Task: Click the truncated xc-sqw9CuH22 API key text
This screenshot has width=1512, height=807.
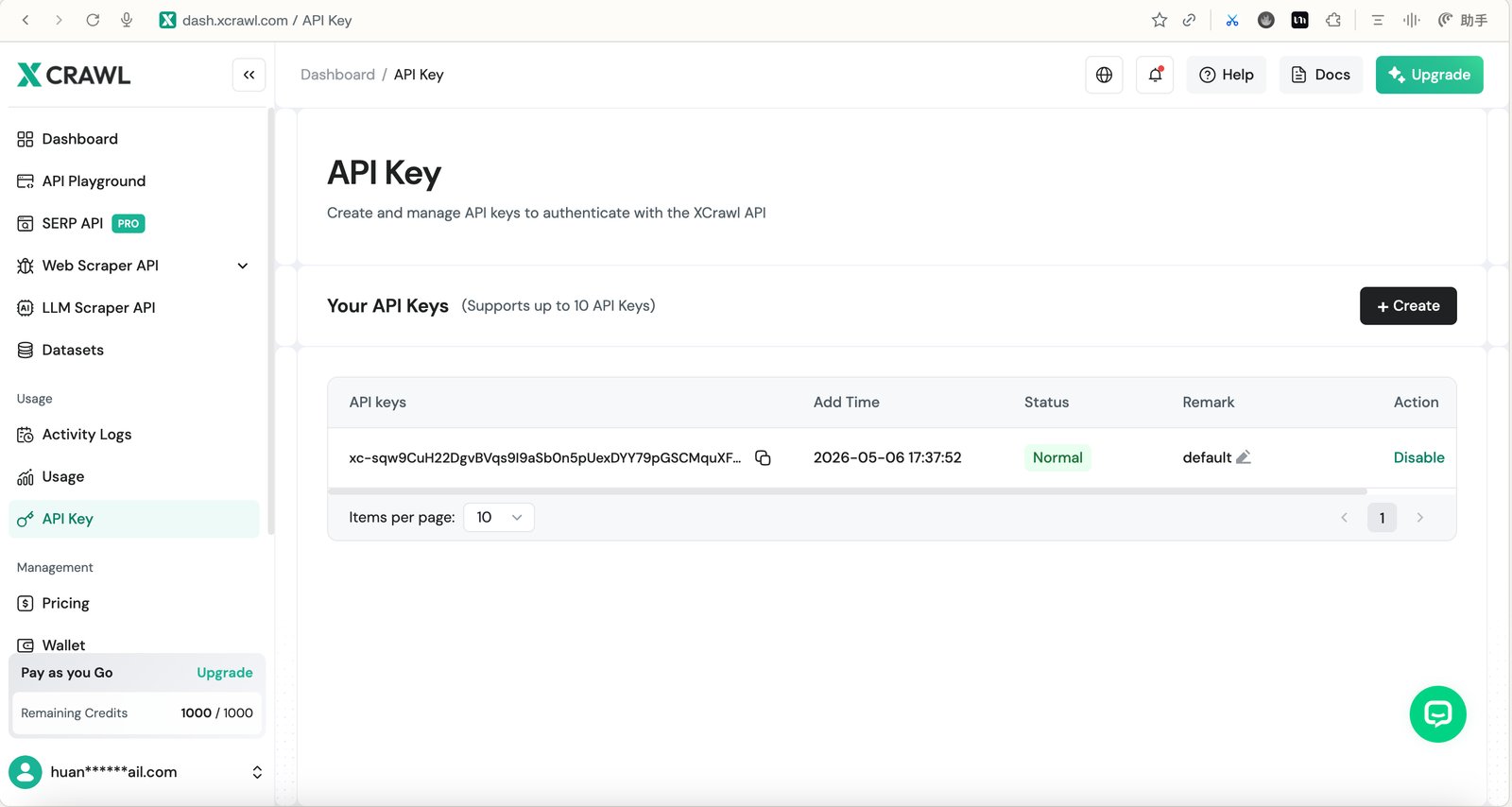Action: [x=545, y=457]
